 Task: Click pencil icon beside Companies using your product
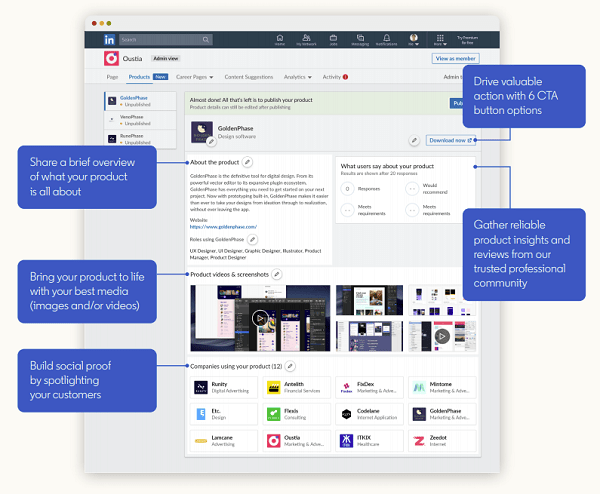[x=290, y=367]
